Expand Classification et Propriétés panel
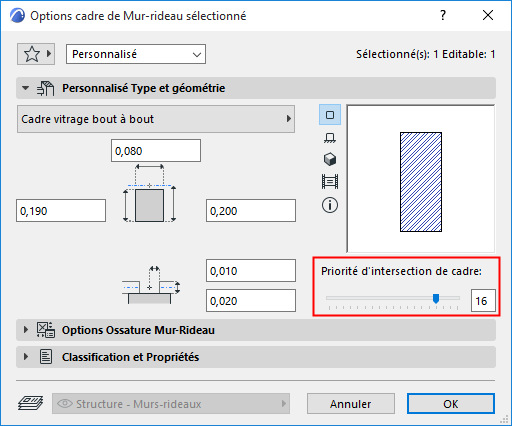The height and width of the screenshot is (426, 512). [25, 357]
